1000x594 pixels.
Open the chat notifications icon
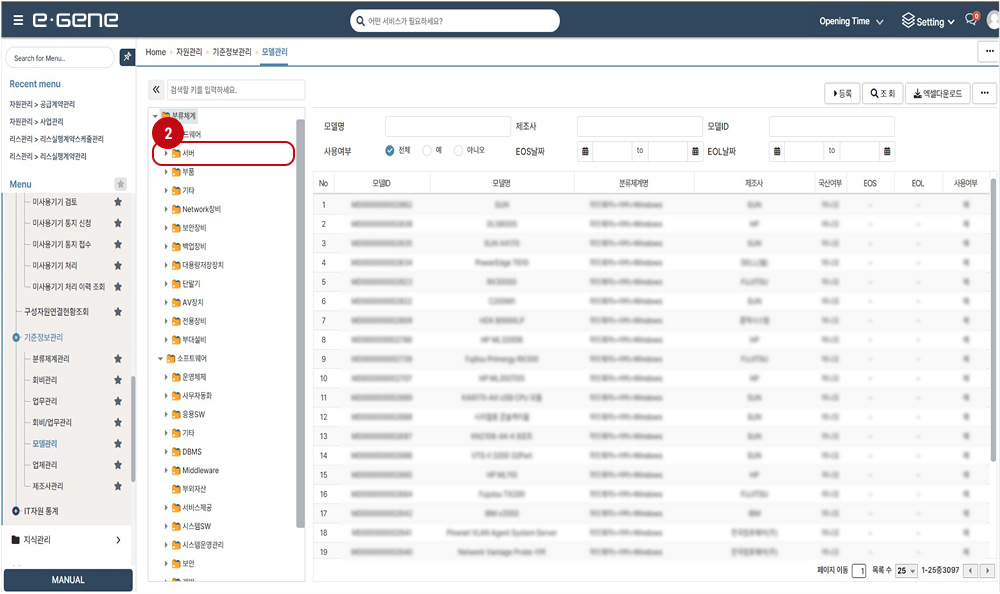970,21
